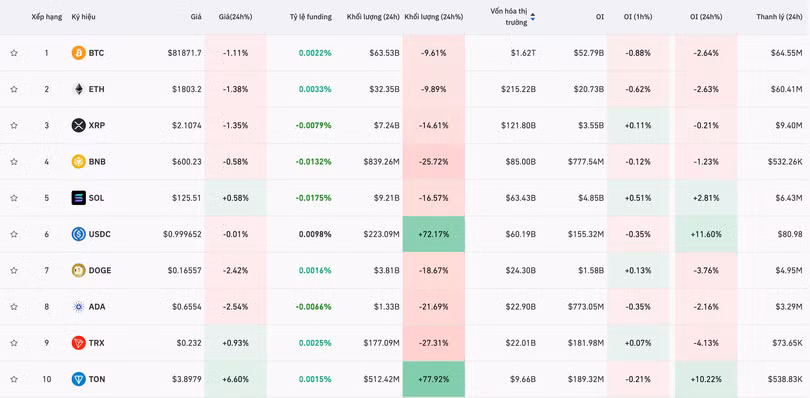The width and height of the screenshot is (810, 398).
Task: Open the TRX symbol link
Action: pyautogui.click(x=96, y=343)
